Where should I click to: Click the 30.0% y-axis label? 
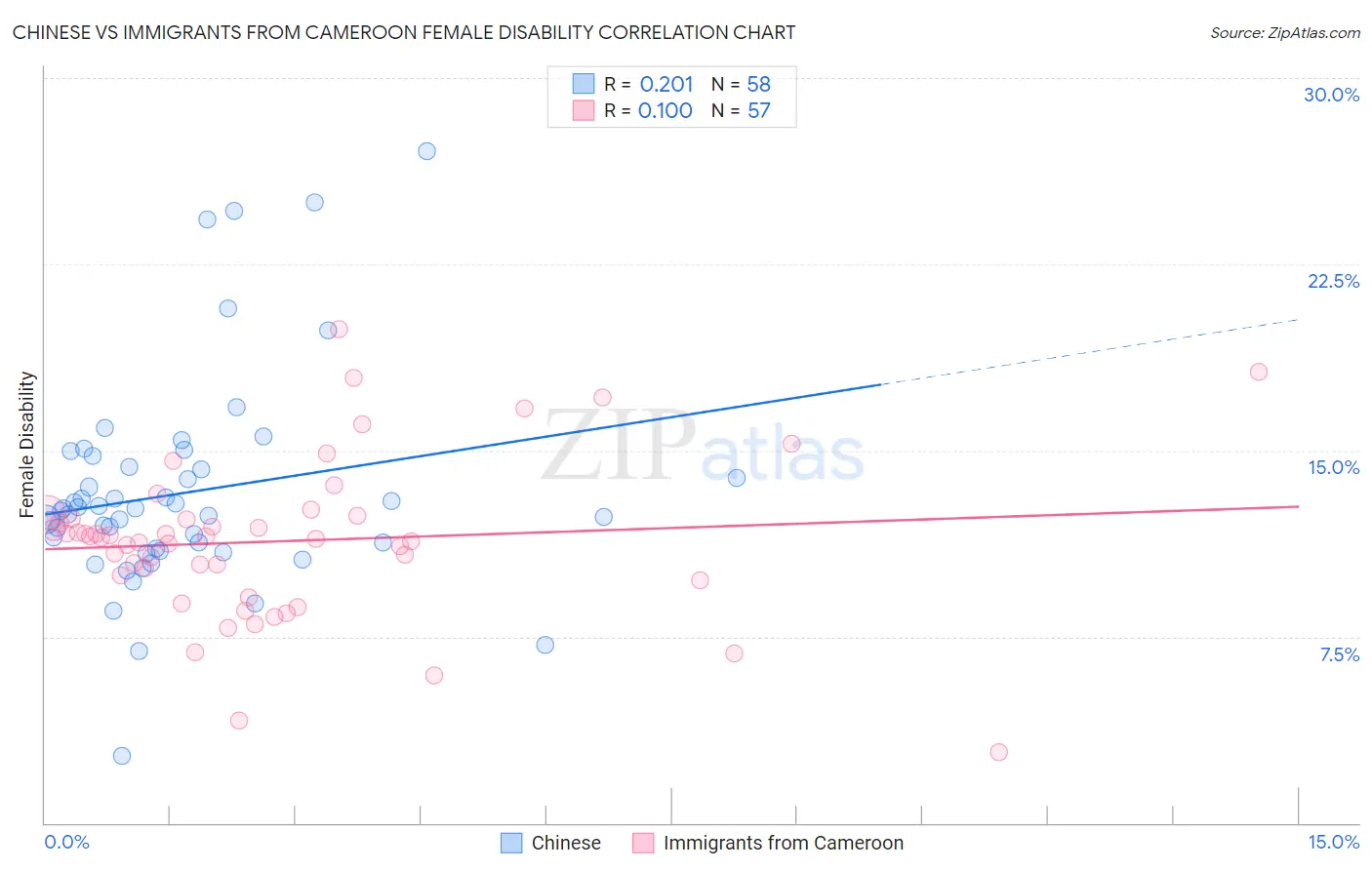[x=1331, y=95]
